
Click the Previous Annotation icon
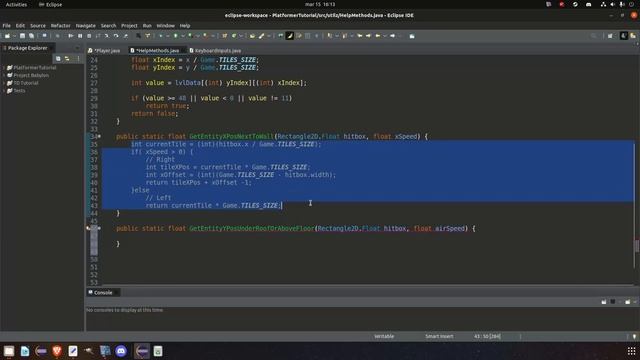[x=345, y=36]
